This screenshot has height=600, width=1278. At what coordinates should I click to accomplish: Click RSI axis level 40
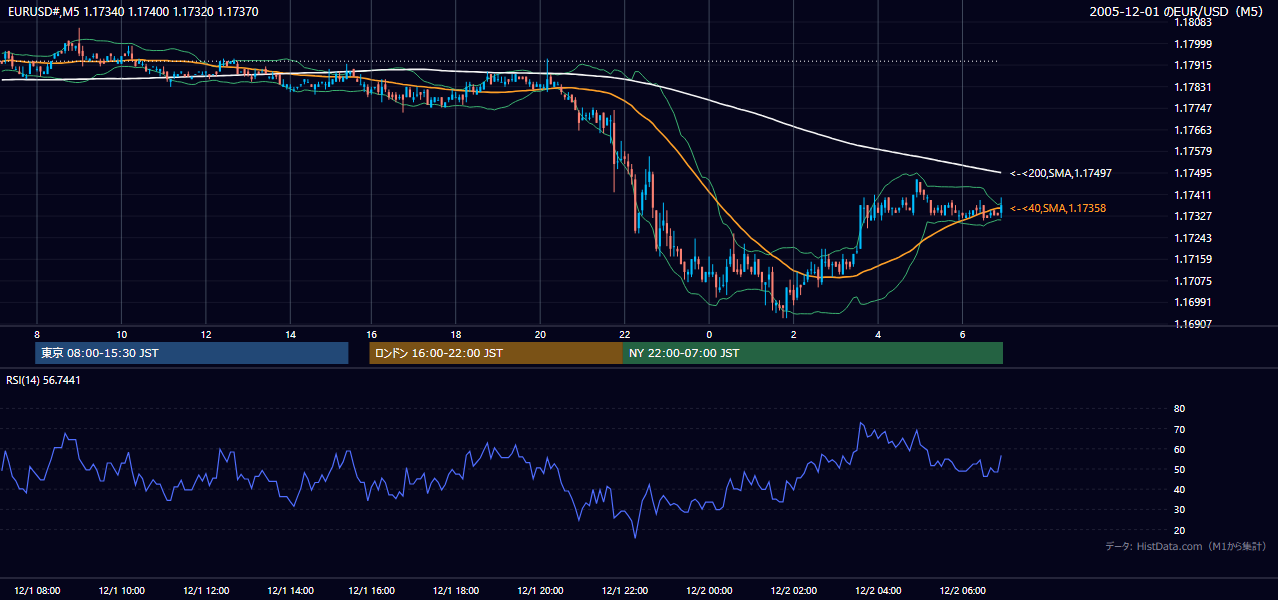[x=1179, y=489]
